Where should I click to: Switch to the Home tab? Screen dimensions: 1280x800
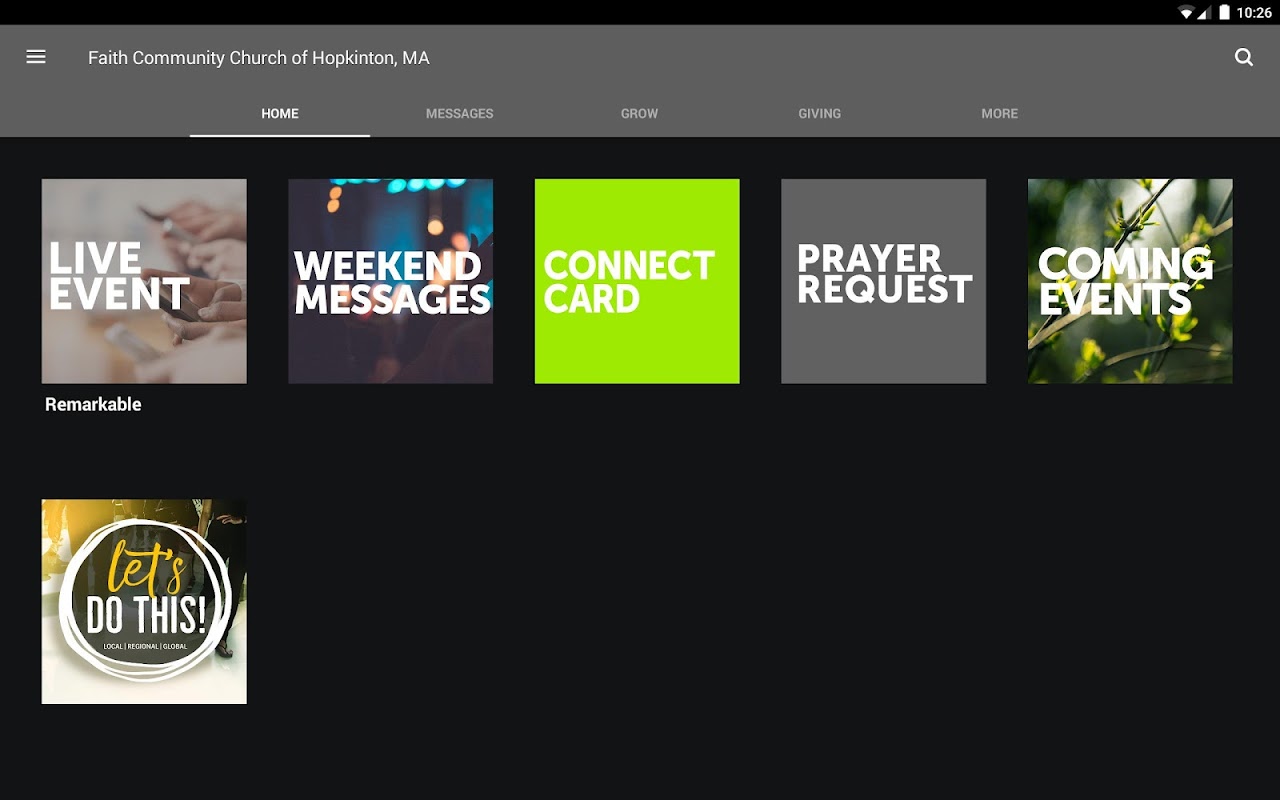pos(280,113)
